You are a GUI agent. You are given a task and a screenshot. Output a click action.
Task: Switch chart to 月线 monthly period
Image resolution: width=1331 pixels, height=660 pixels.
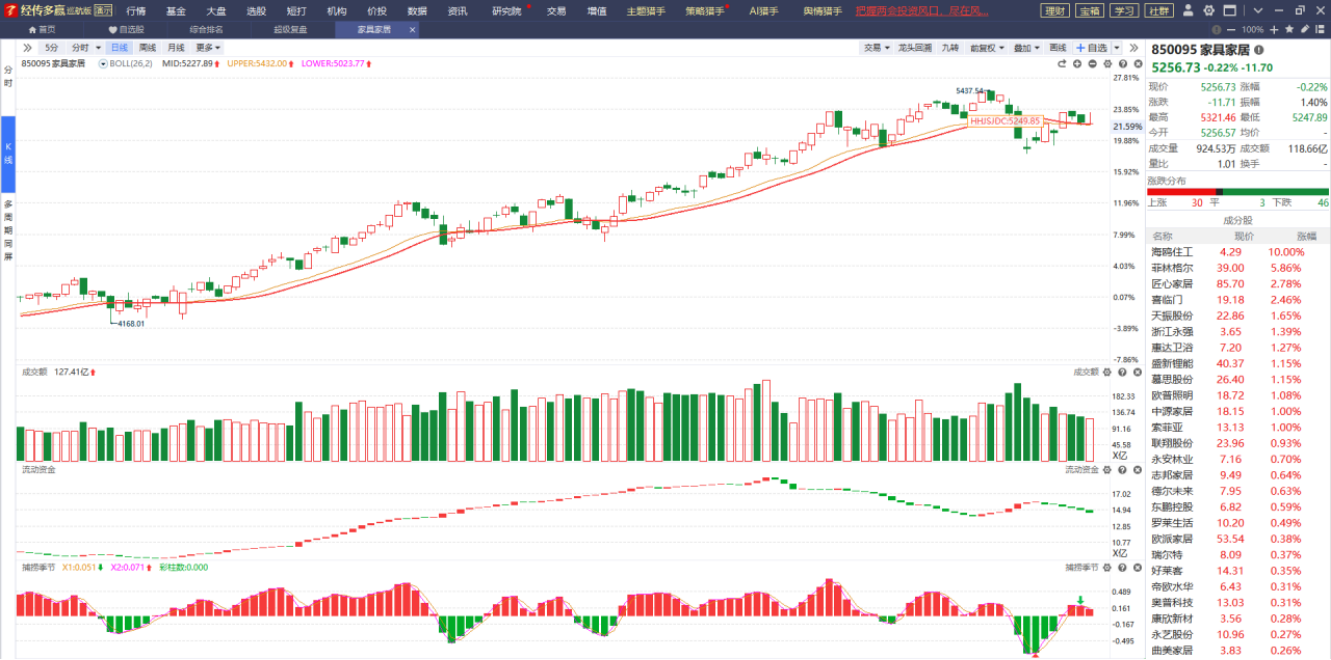coord(176,48)
